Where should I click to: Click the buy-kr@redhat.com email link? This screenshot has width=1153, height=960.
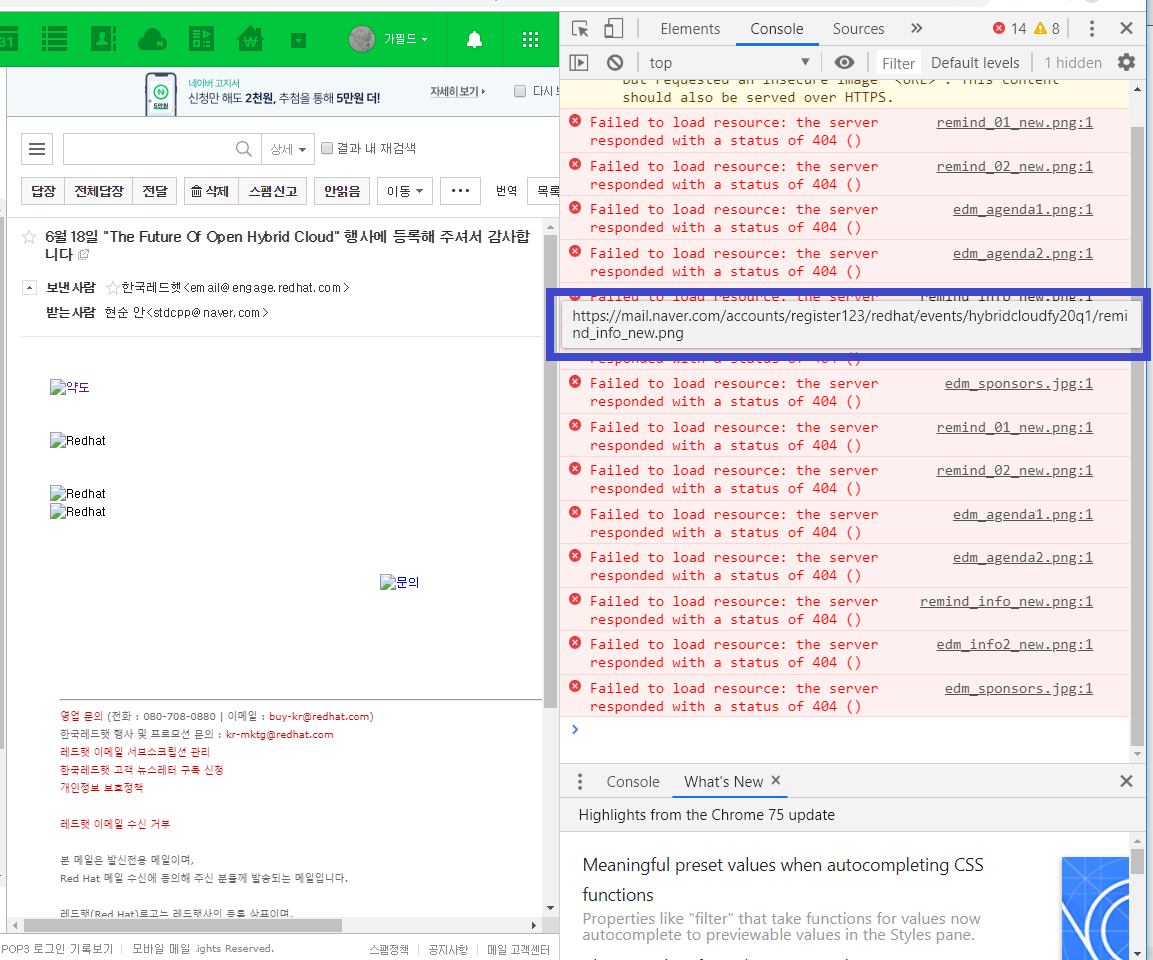click(319, 716)
